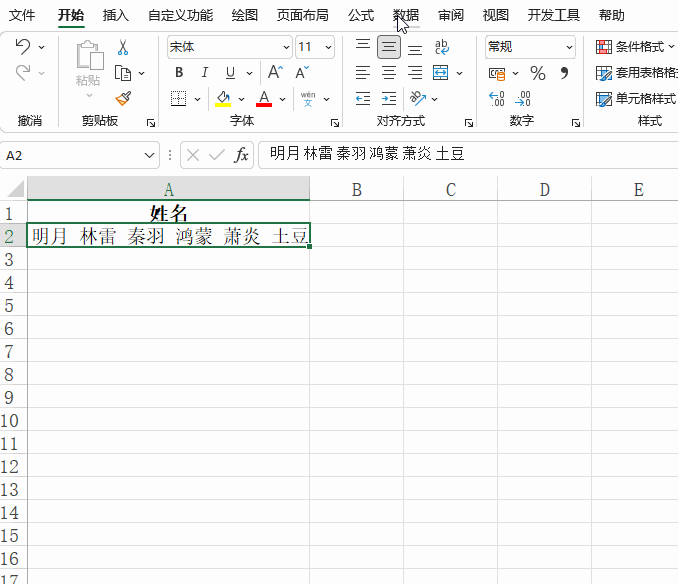The height and width of the screenshot is (584, 678).
Task: Increase decimal places
Action: (x=496, y=99)
